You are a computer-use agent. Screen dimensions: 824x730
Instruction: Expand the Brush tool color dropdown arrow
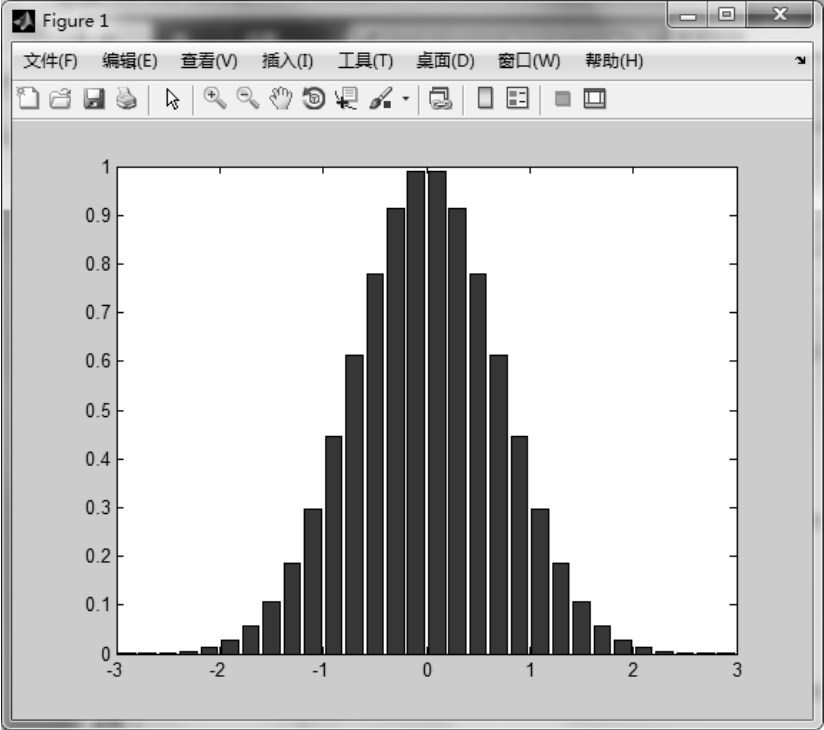(x=405, y=99)
